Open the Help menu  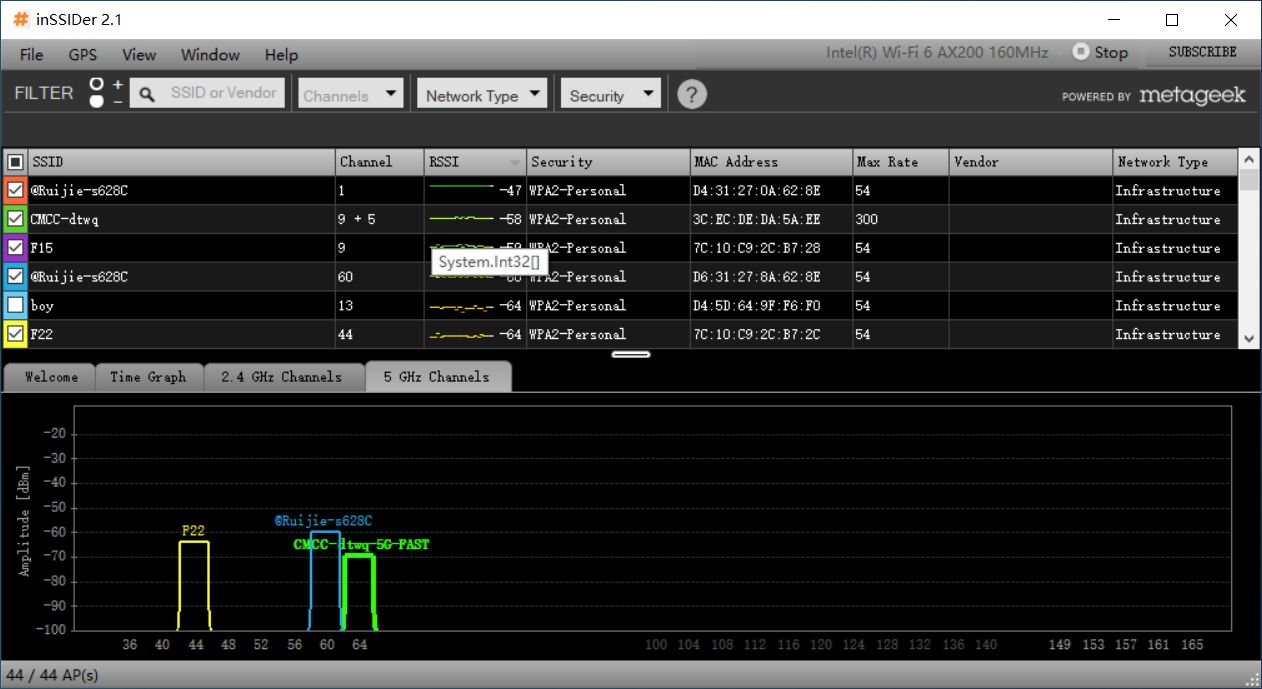pos(281,54)
